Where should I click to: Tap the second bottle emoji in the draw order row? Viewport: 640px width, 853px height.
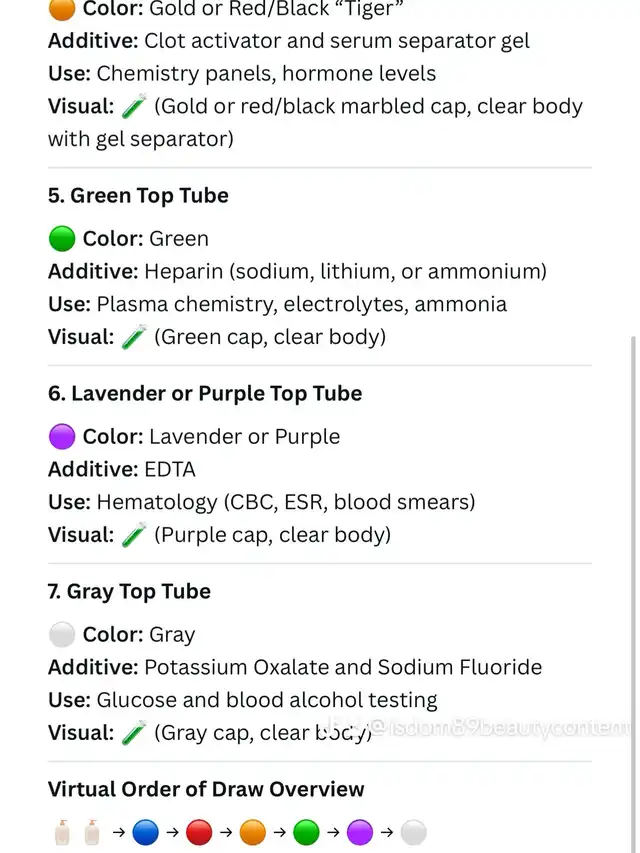92,832
